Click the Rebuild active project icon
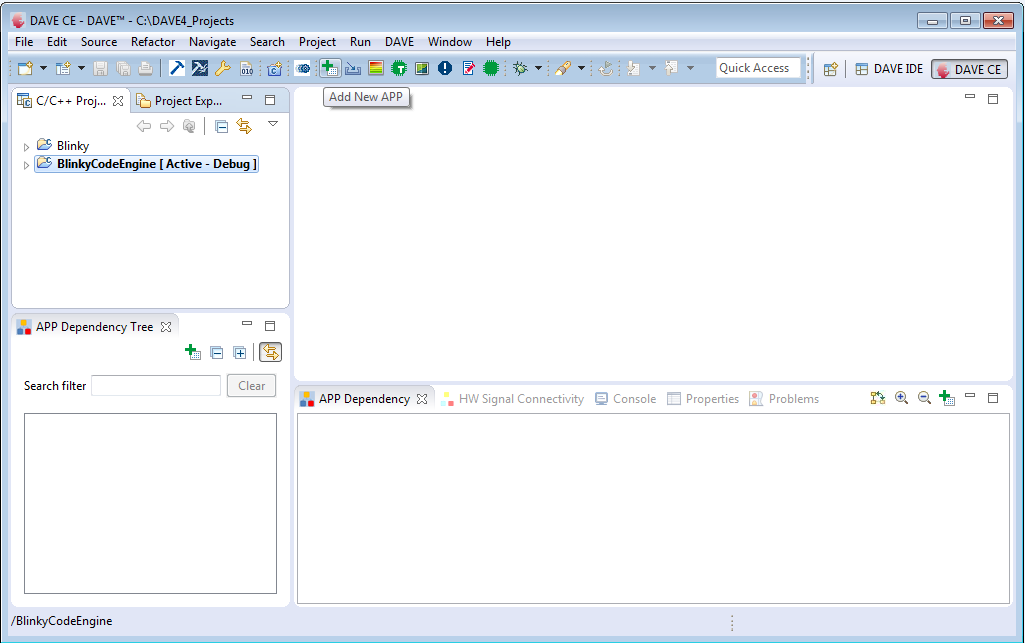The width and height of the screenshot is (1025, 644). (199, 68)
